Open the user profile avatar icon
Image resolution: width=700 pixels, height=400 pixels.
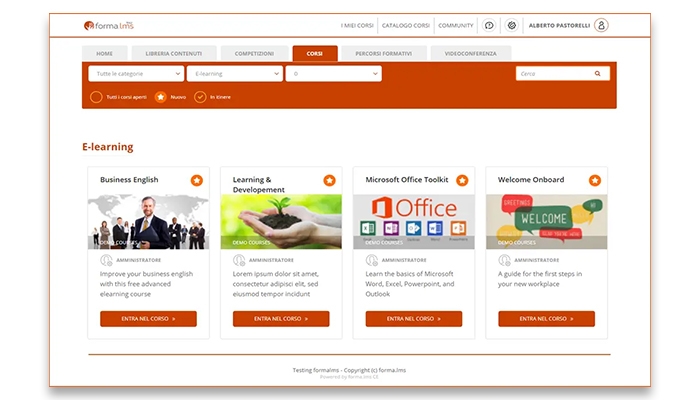click(601, 25)
